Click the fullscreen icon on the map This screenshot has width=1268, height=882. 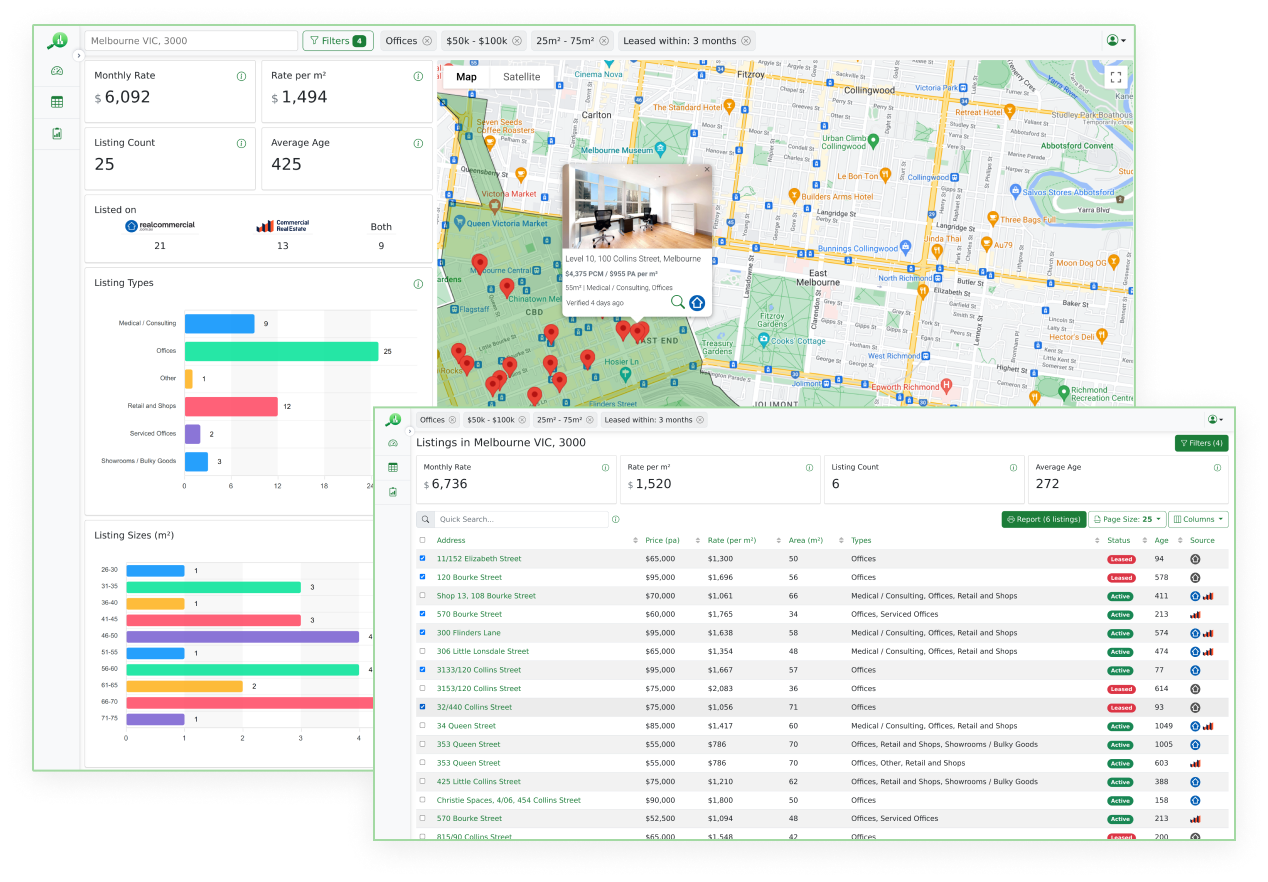tap(1115, 75)
